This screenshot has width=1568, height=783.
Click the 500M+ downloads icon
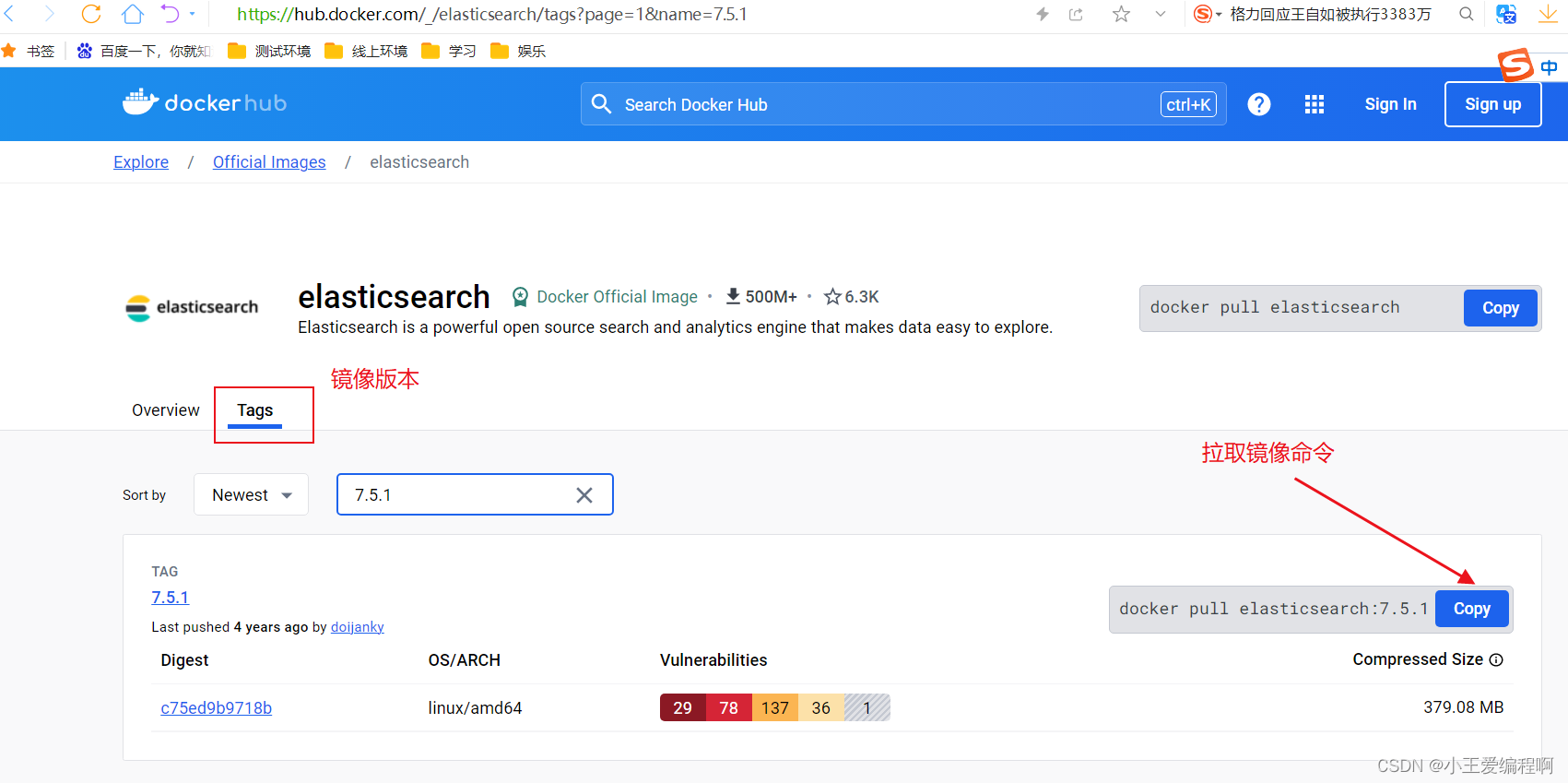click(x=734, y=296)
